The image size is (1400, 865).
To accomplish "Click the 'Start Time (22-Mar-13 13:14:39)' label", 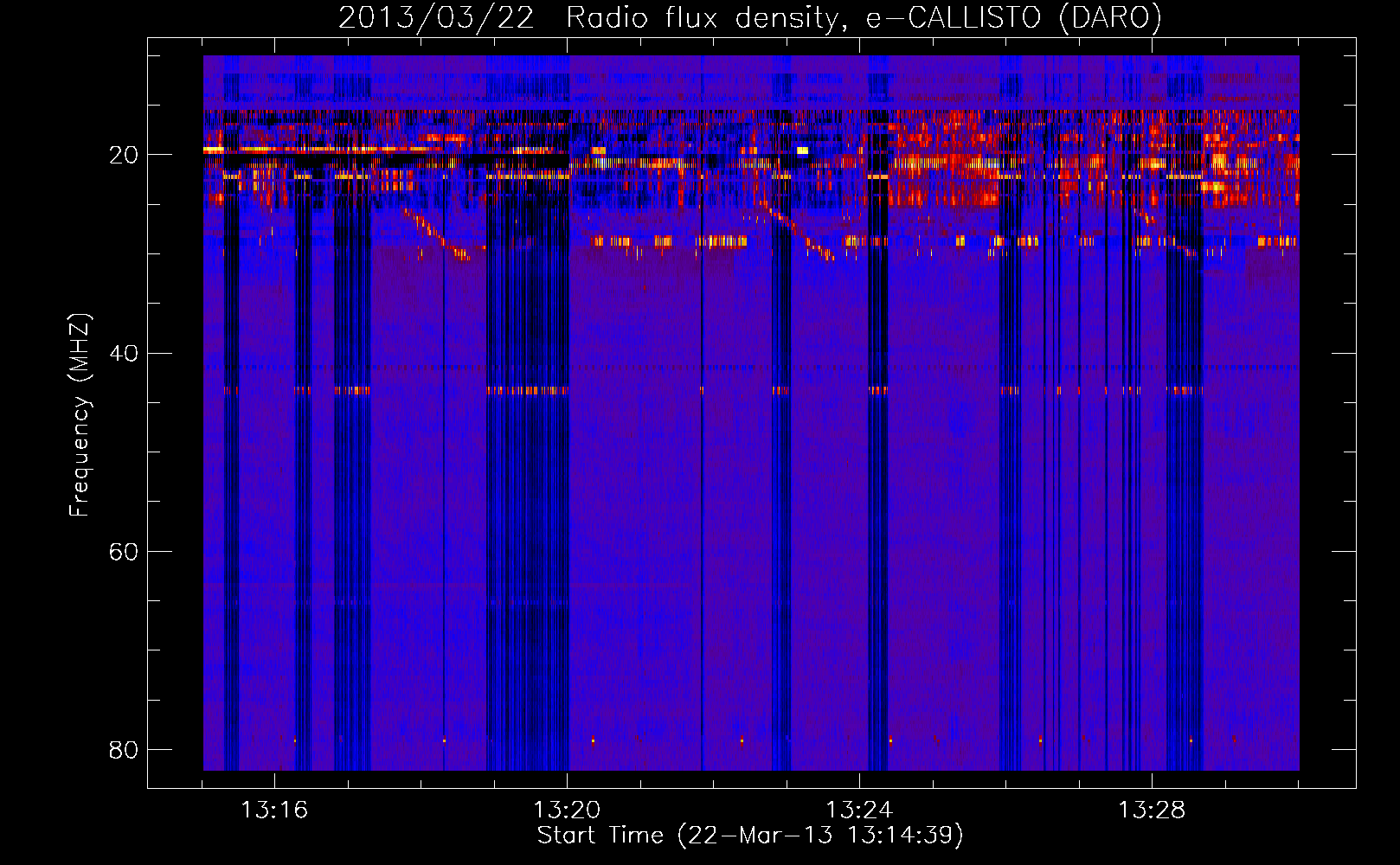I will pyautogui.click(x=750, y=836).
